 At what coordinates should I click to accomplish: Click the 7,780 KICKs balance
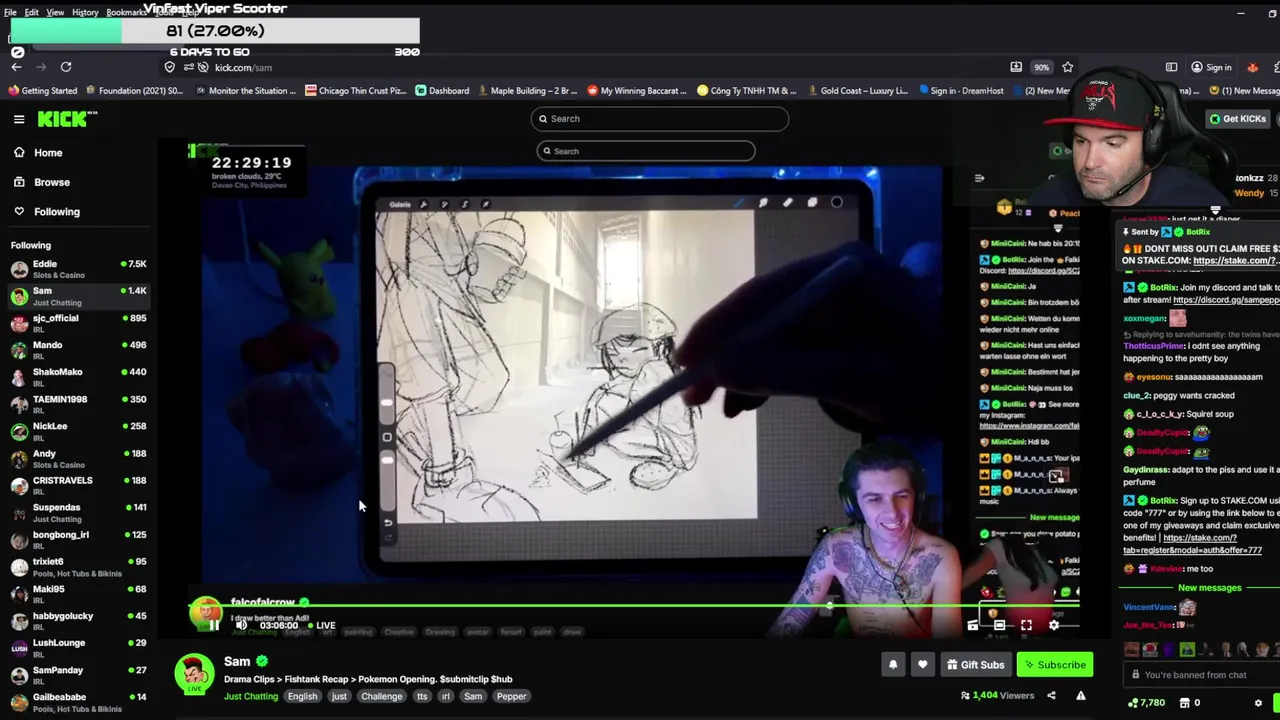coord(1146,703)
